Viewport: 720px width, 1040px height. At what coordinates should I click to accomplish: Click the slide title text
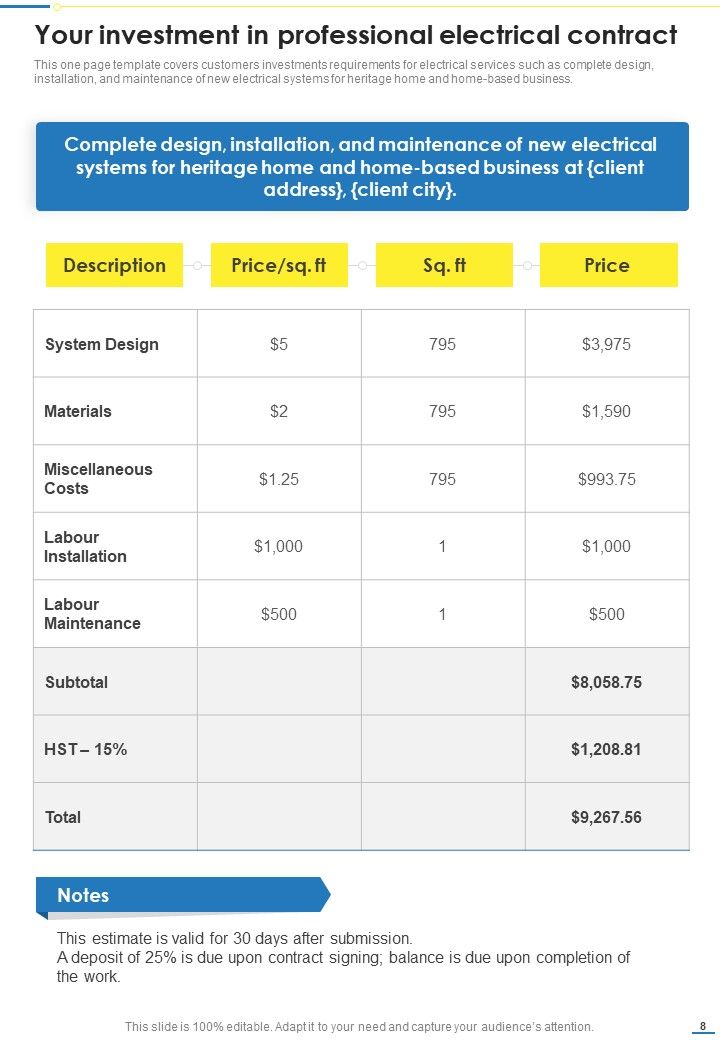tap(356, 35)
